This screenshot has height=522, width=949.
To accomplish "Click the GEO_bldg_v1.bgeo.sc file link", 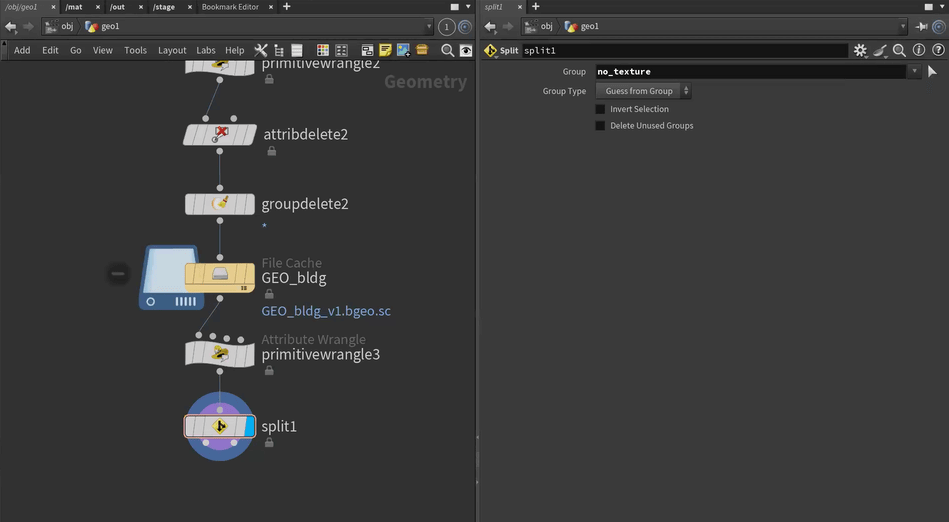I will coord(326,311).
